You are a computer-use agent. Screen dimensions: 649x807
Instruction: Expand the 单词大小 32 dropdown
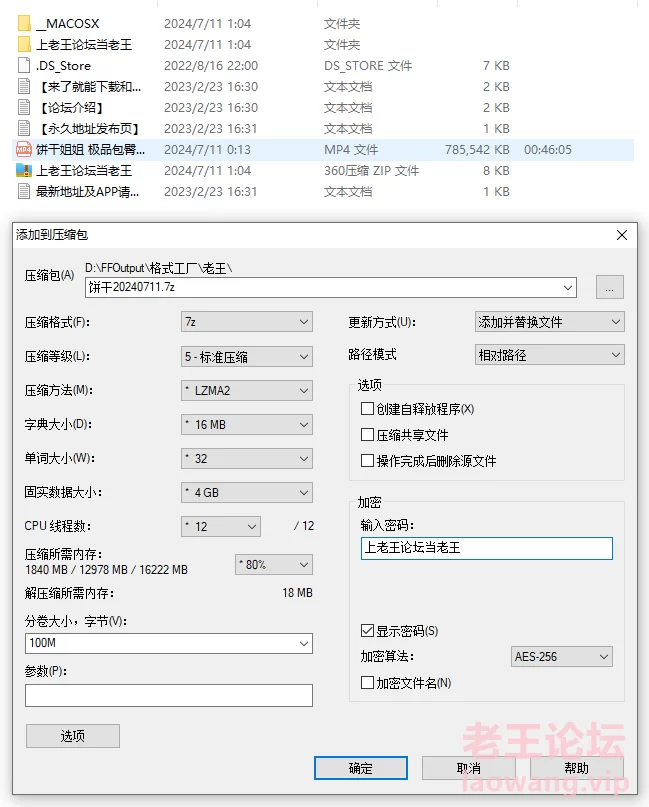pyautogui.click(x=247, y=459)
